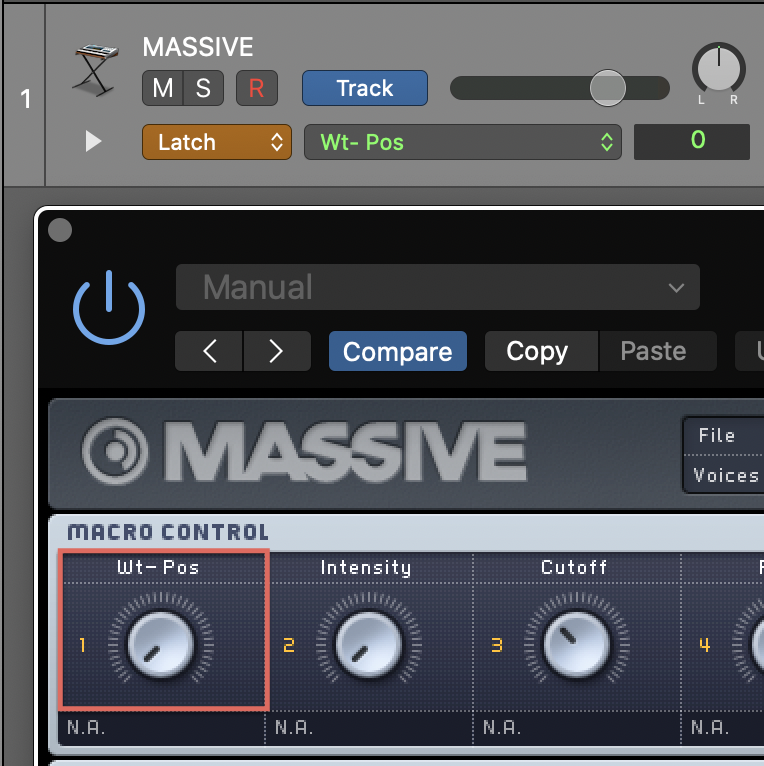Screen dimensions: 764x766
Task: Click N.A. field under macro 4
Action: coord(723,728)
